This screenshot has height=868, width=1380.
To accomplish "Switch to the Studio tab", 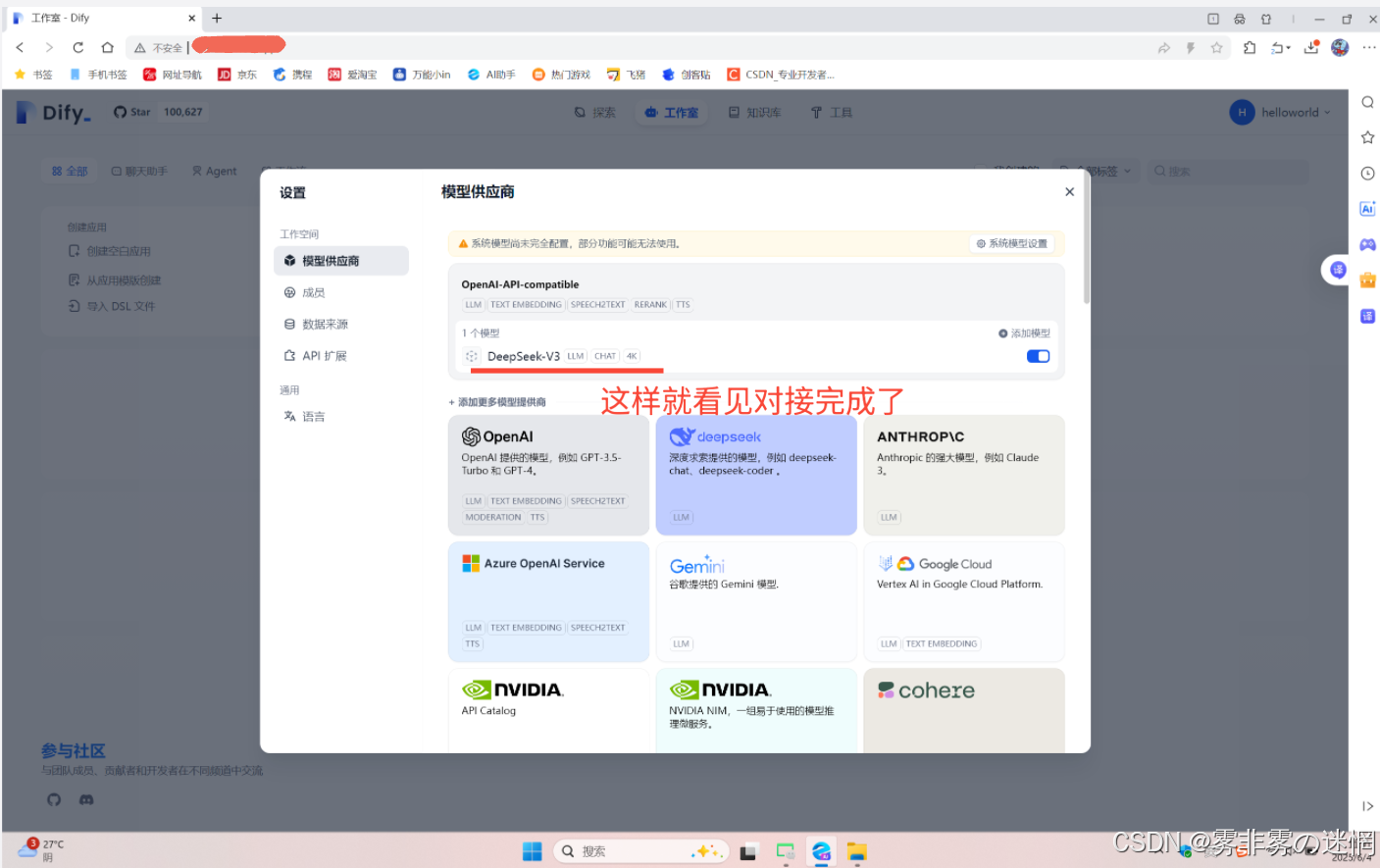I will 672,113.
